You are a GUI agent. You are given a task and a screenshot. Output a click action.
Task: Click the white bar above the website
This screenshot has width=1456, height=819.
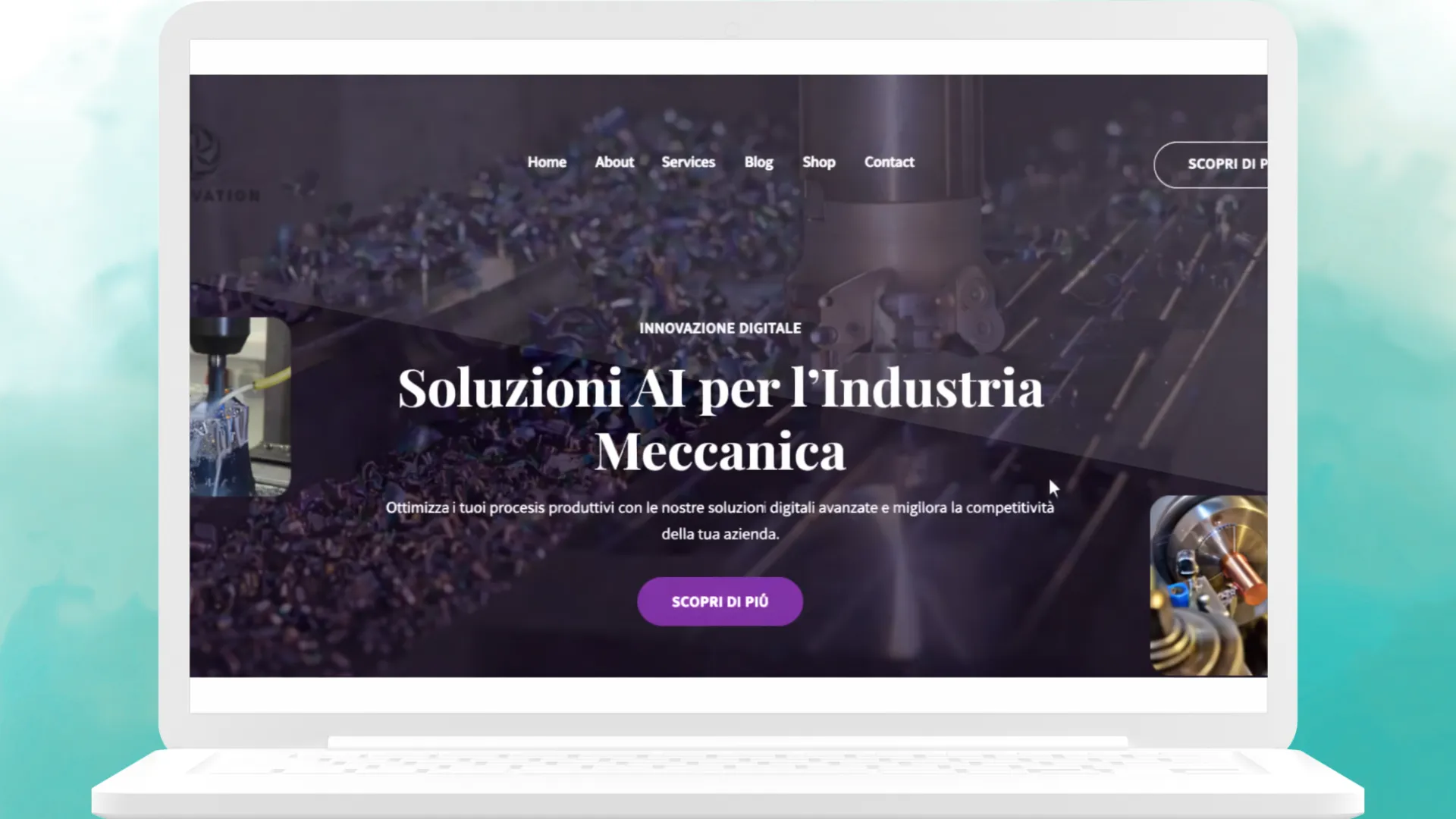point(728,57)
